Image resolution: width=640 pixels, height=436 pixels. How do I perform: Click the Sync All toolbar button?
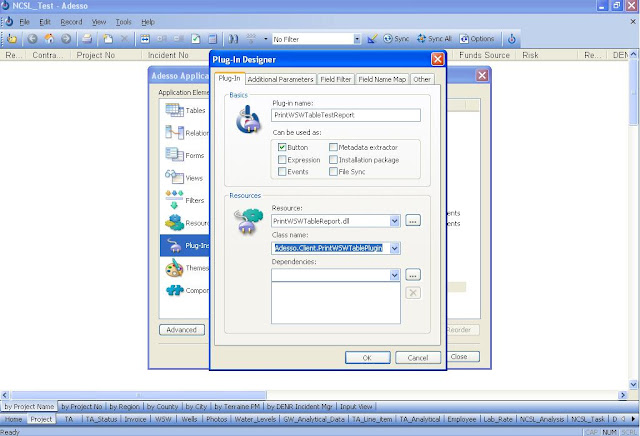(434, 39)
